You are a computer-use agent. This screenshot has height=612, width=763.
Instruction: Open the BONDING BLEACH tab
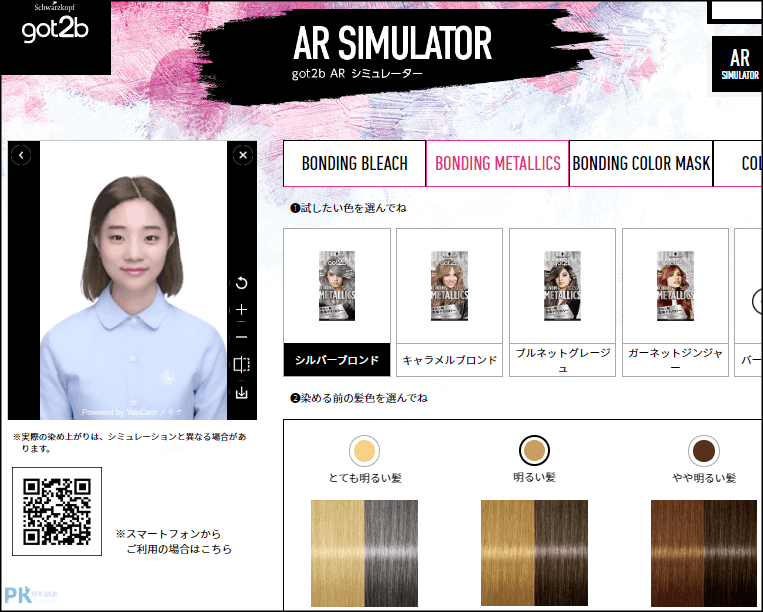[354, 163]
